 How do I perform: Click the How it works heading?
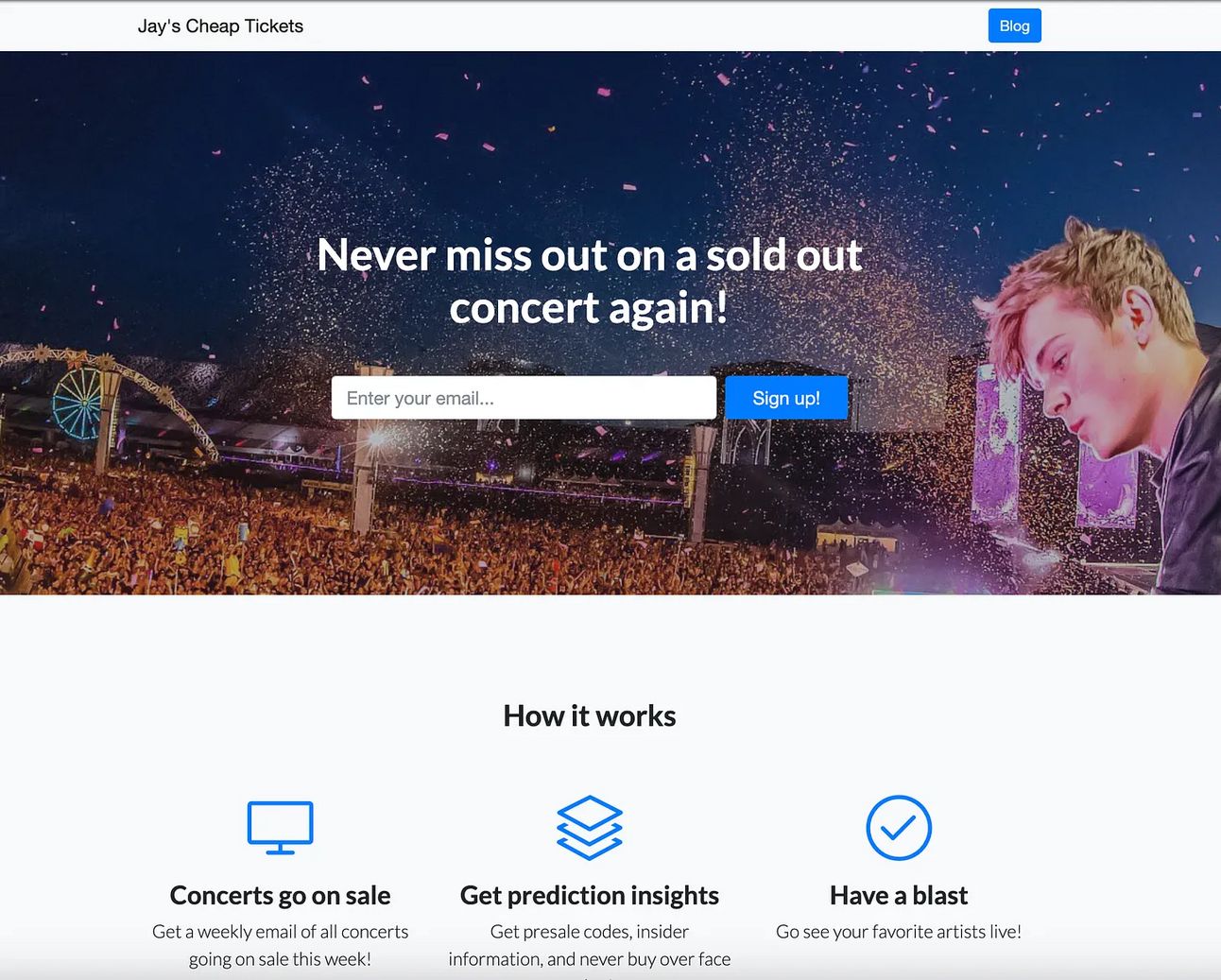(590, 716)
